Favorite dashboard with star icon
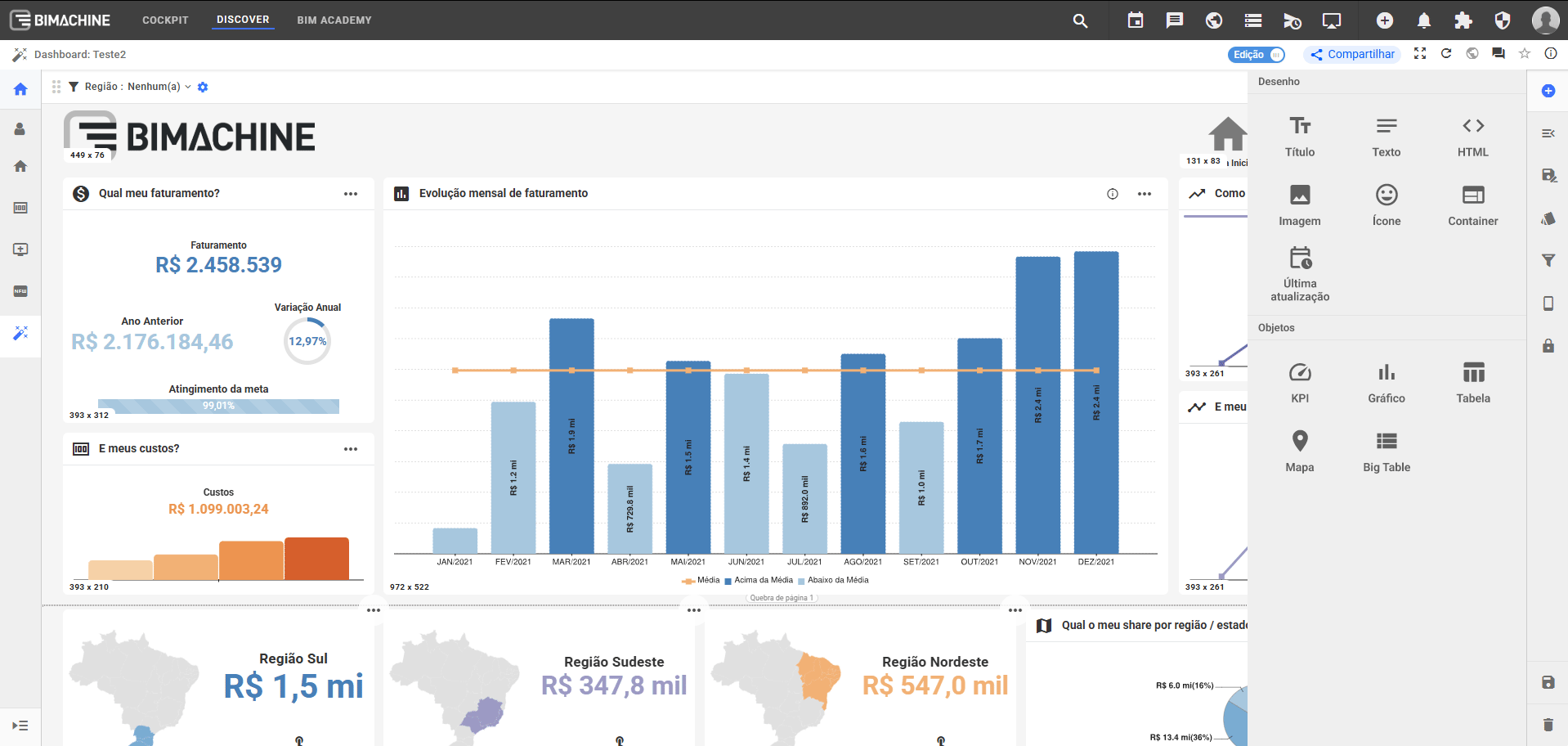Screen dimensions: 1568x746 (x=1524, y=54)
